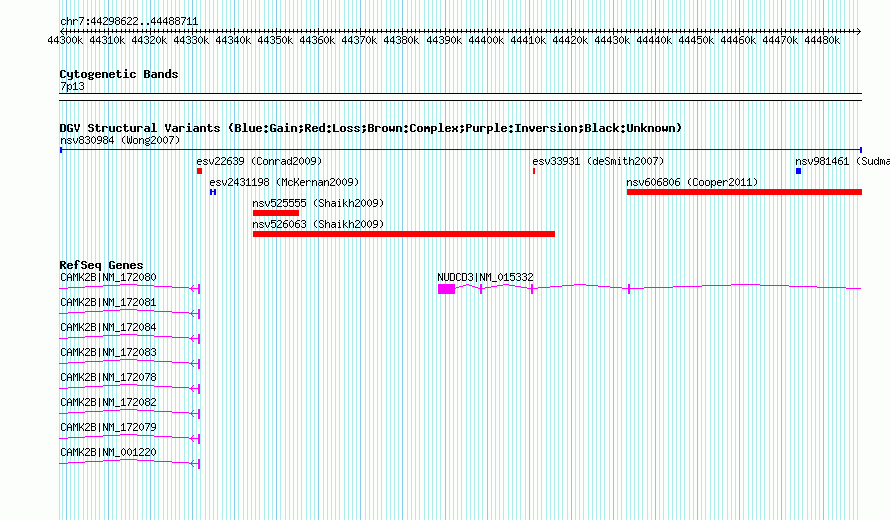The height and width of the screenshot is (520, 890).
Task: Open the nsv526063 (Shaikh2009) label
Action: 318,224
